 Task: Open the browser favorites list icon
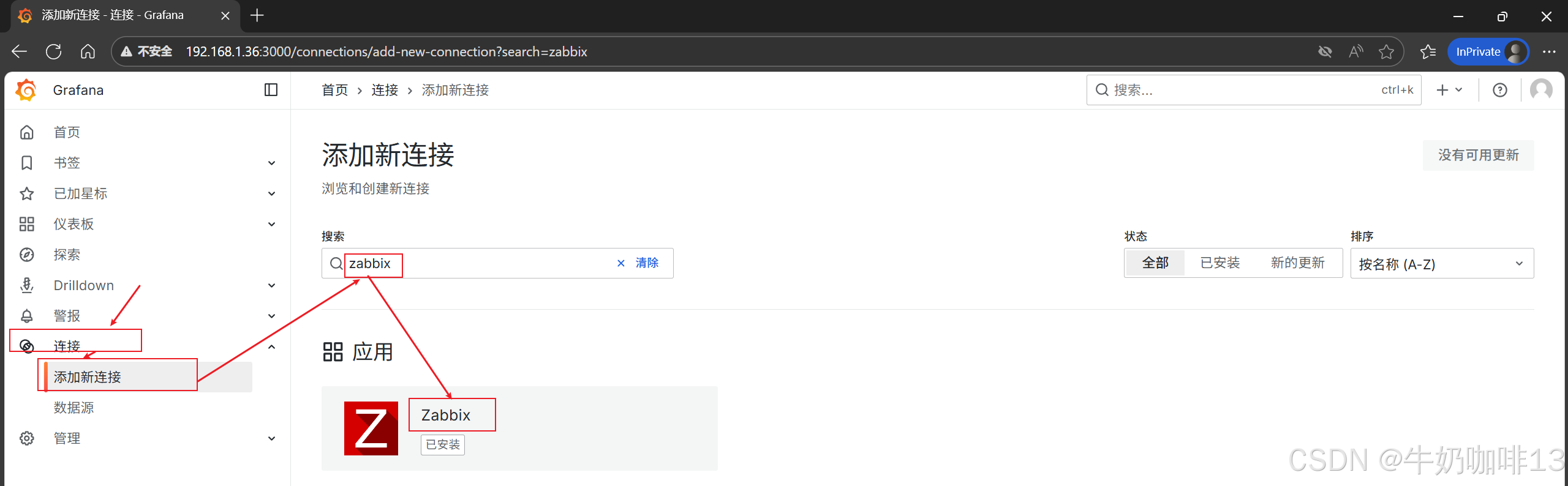pos(1428,51)
